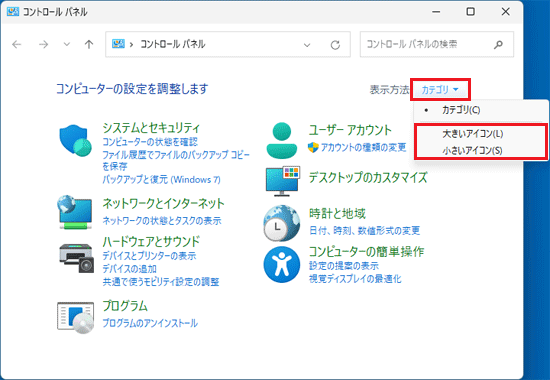This screenshot has width=550, height=380.
Task: Click プログラムのアンインストール link
Action: (150, 323)
